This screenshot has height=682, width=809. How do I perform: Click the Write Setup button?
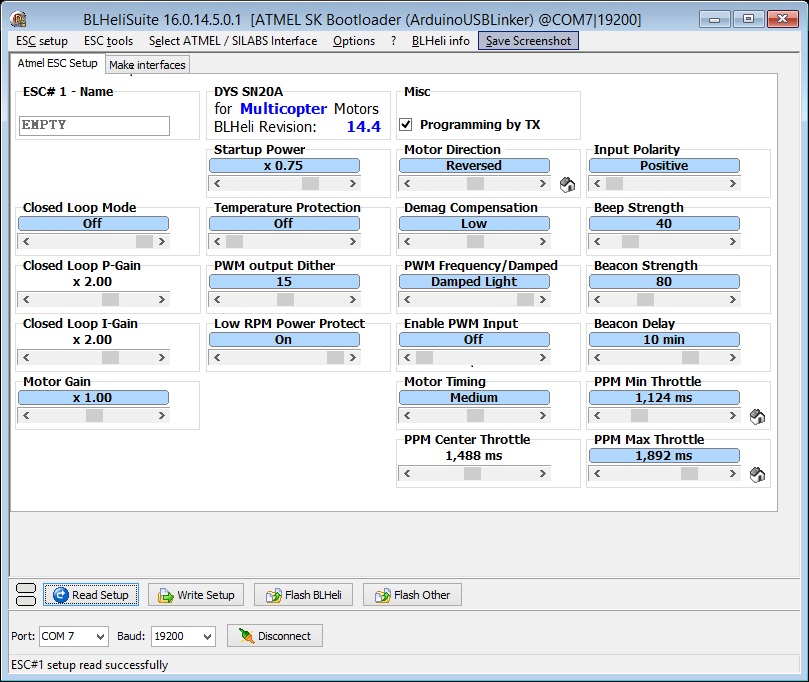[196, 595]
